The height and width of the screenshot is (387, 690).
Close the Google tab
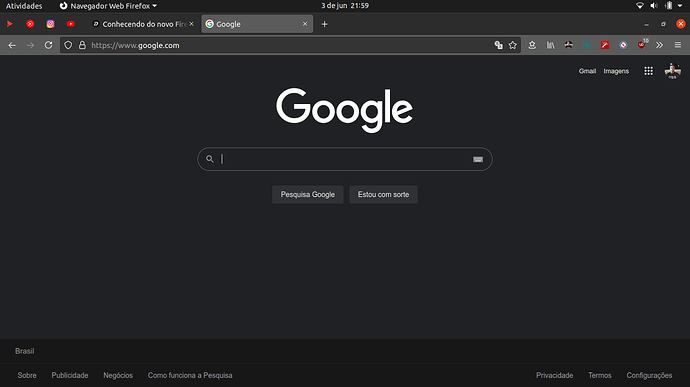point(305,24)
